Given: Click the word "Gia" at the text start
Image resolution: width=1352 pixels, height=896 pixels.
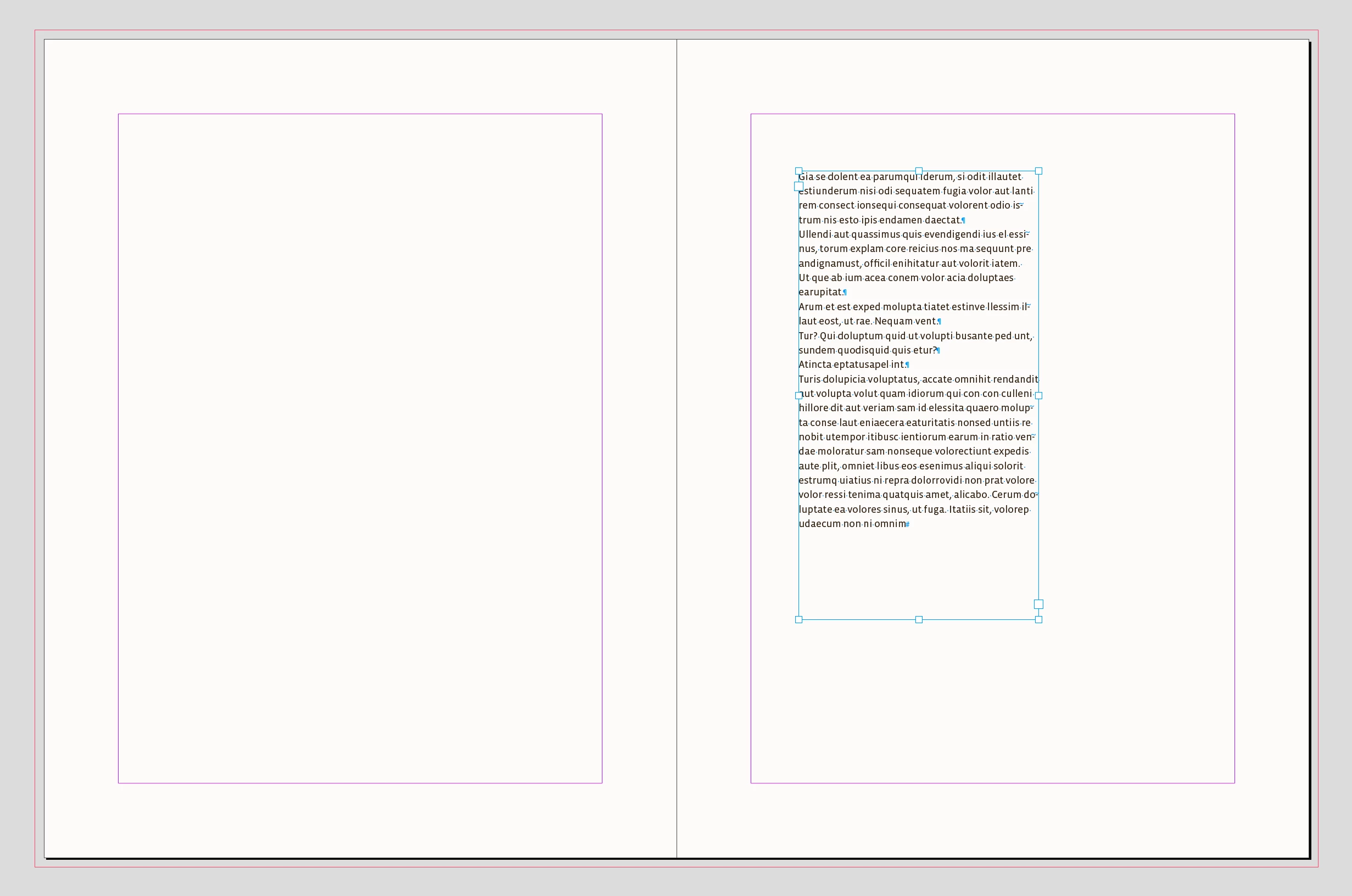Looking at the screenshot, I should coord(806,177).
